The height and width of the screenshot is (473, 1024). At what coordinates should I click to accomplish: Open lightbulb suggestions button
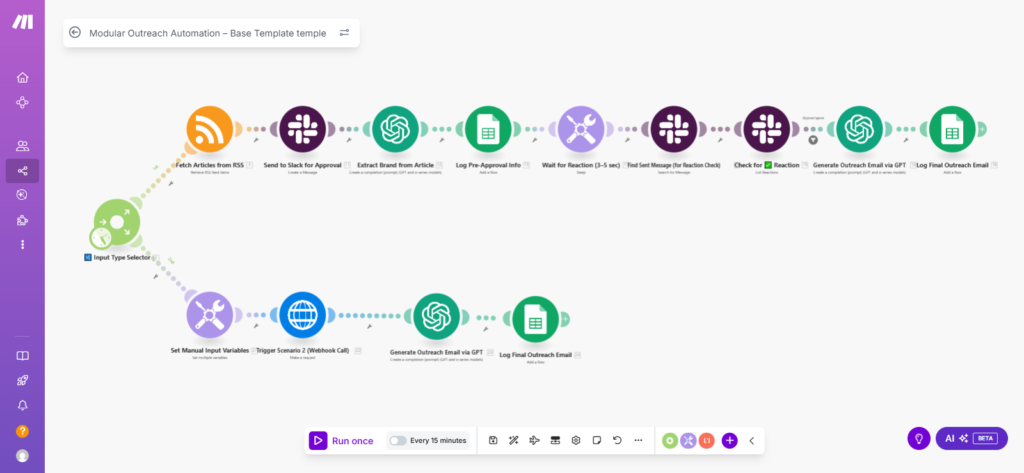tap(919, 438)
